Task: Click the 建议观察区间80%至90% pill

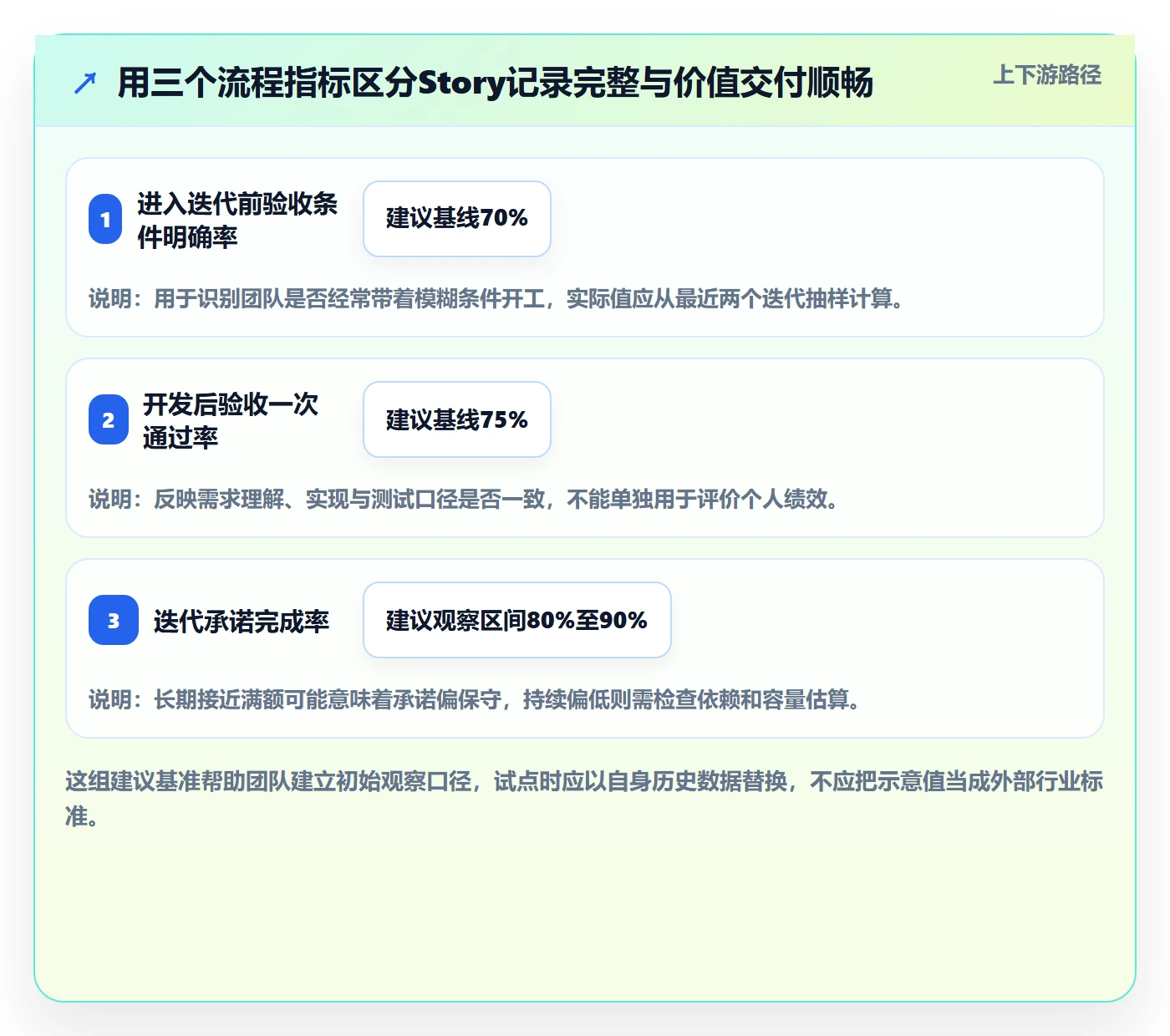Action: point(517,620)
